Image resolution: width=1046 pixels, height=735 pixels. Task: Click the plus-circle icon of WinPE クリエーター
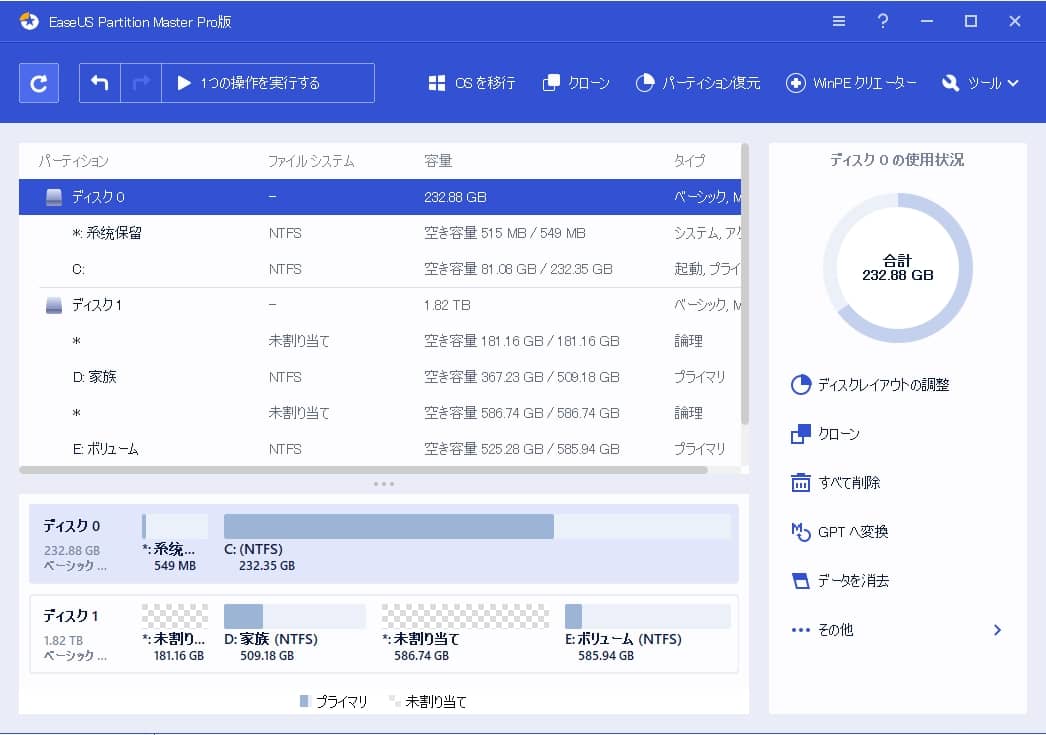click(x=795, y=83)
